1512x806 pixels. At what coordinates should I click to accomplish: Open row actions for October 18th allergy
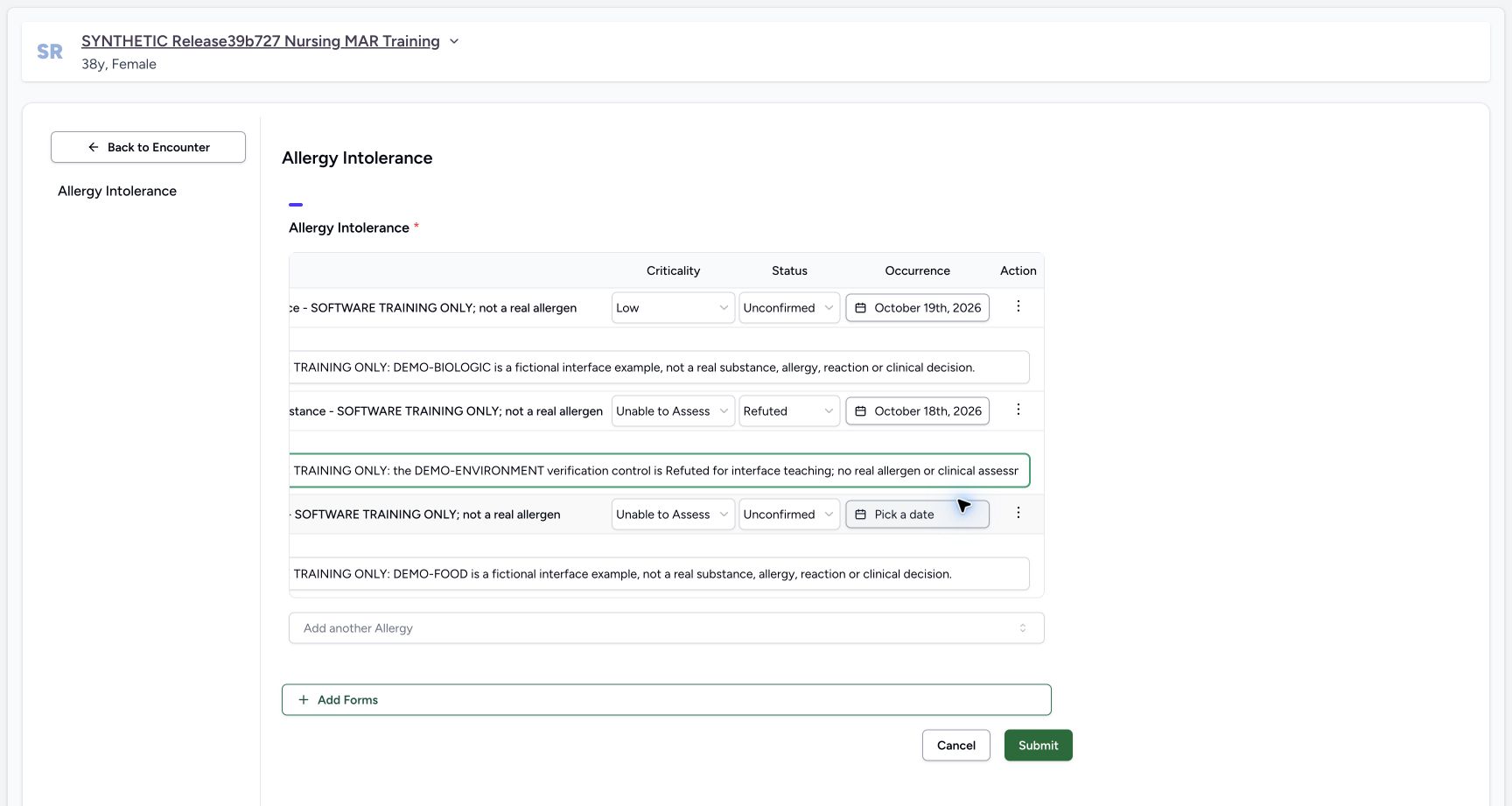1018,410
